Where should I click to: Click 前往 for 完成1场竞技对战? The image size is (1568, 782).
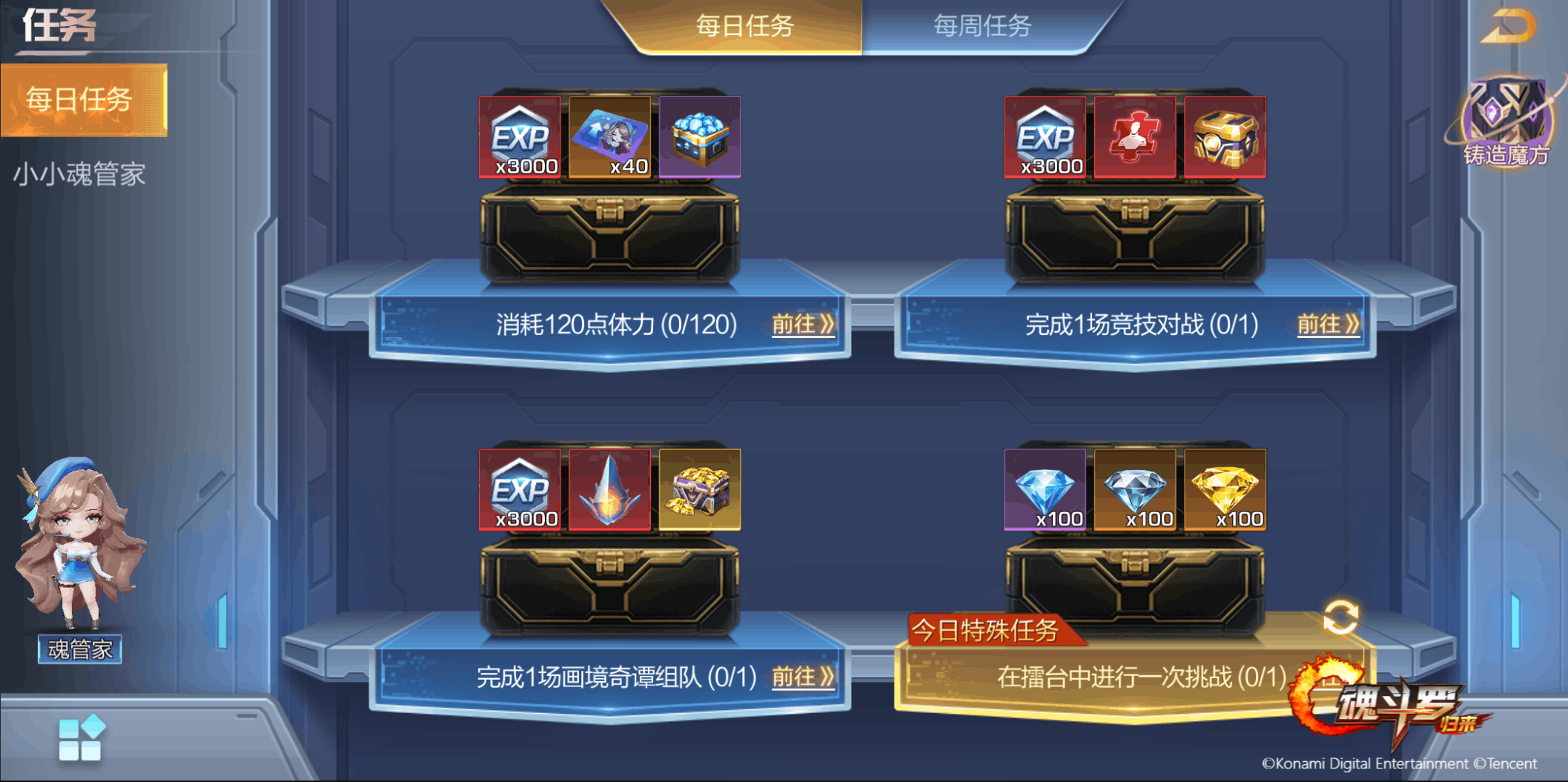pyautogui.click(x=1328, y=324)
